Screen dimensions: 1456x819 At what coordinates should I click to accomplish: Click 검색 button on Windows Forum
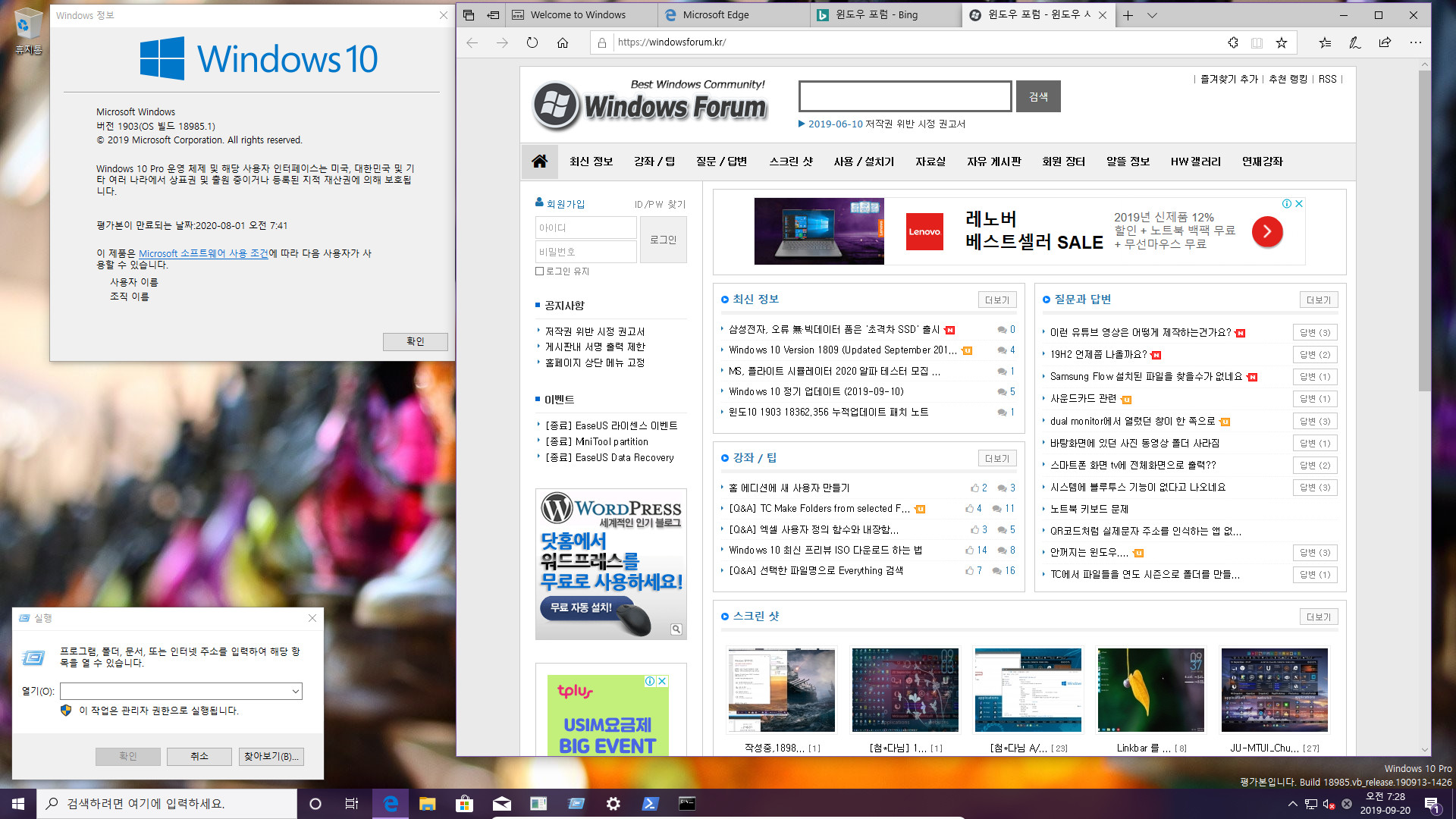click(x=1038, y=96)
